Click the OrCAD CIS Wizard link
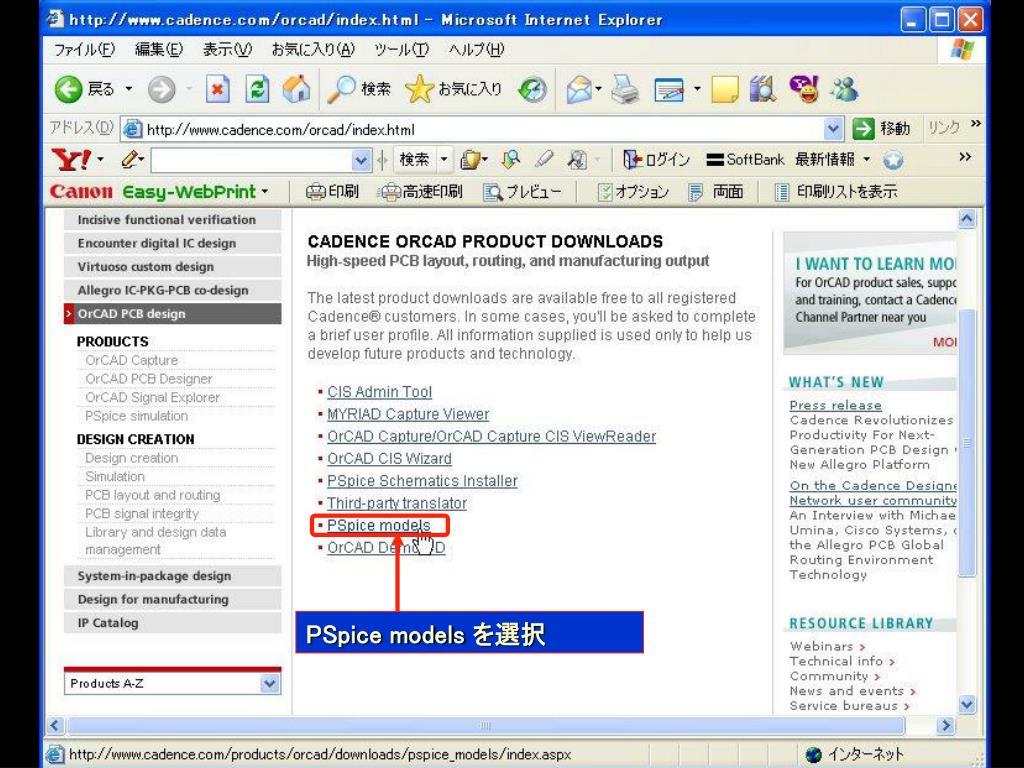The height and width of the screenshot is (768, 1024). 389,458
